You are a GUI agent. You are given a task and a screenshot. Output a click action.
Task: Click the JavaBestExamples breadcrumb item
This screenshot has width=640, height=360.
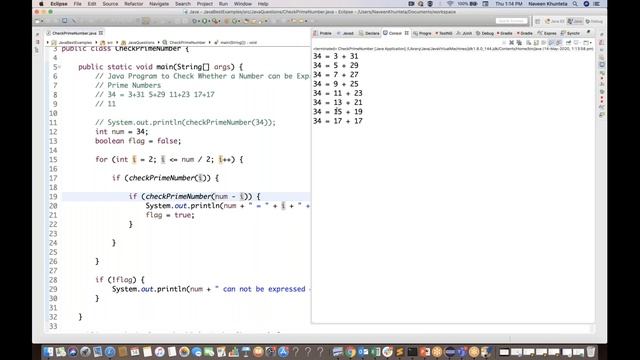click(72, 42)
